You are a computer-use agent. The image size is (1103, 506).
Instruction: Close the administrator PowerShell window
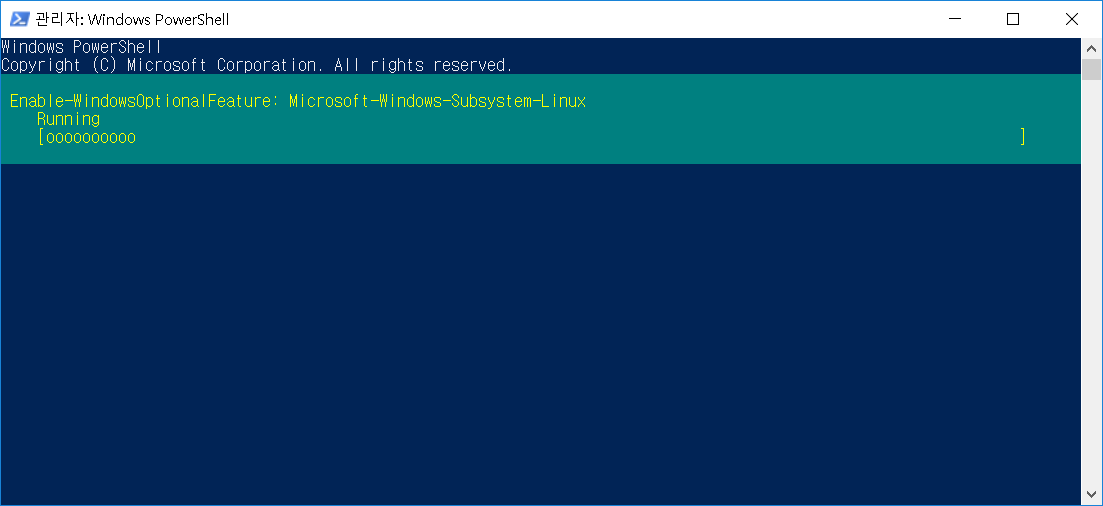(1072, 19)
